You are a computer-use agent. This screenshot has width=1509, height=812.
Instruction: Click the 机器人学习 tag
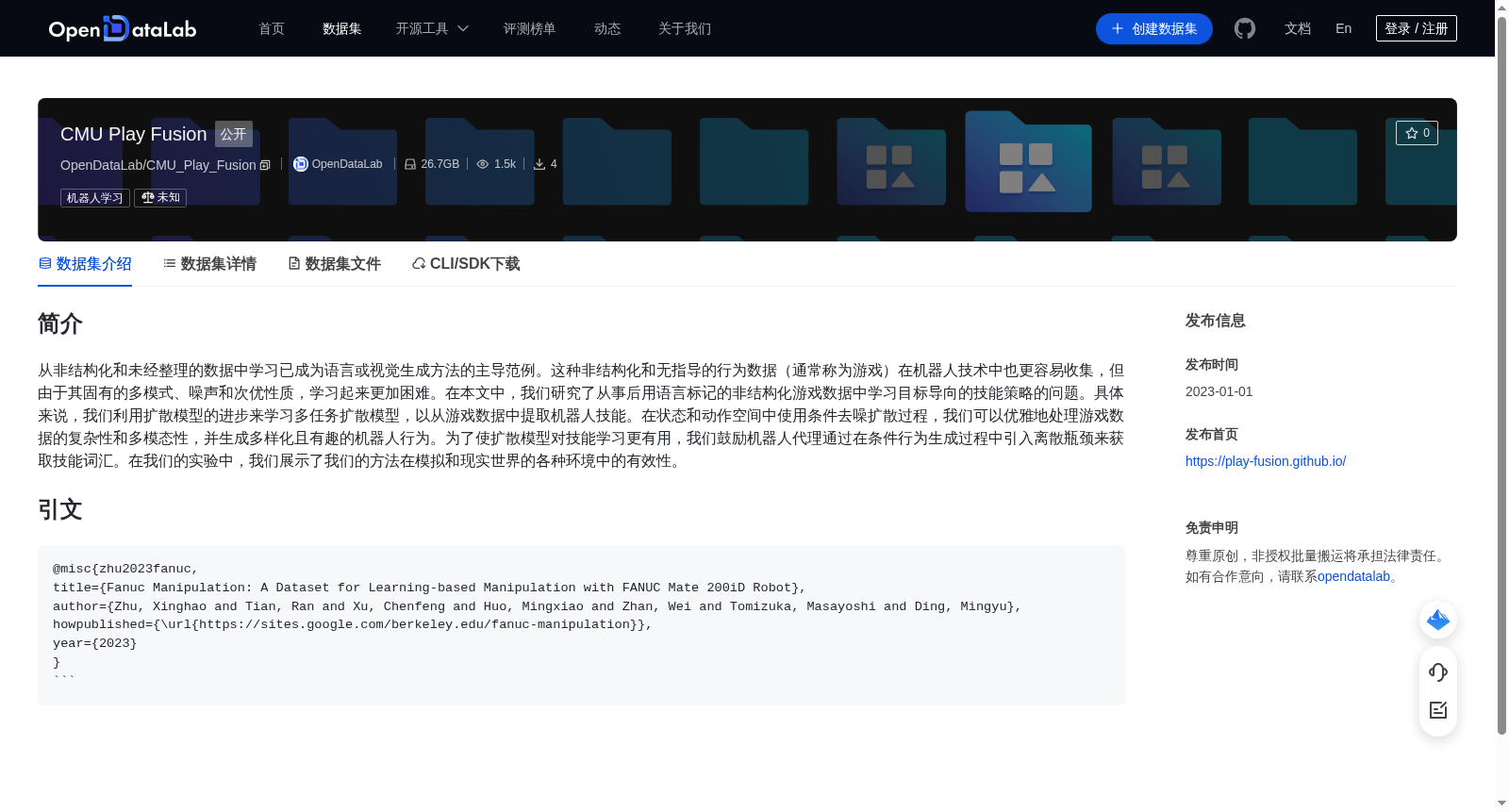pos(95,197)
